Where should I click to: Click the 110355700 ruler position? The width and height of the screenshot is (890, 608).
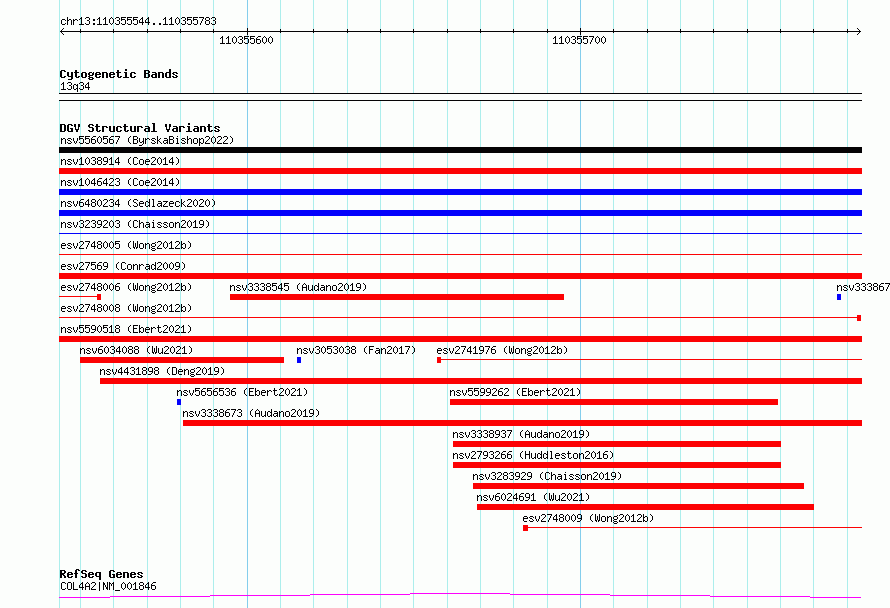(580, 40)
